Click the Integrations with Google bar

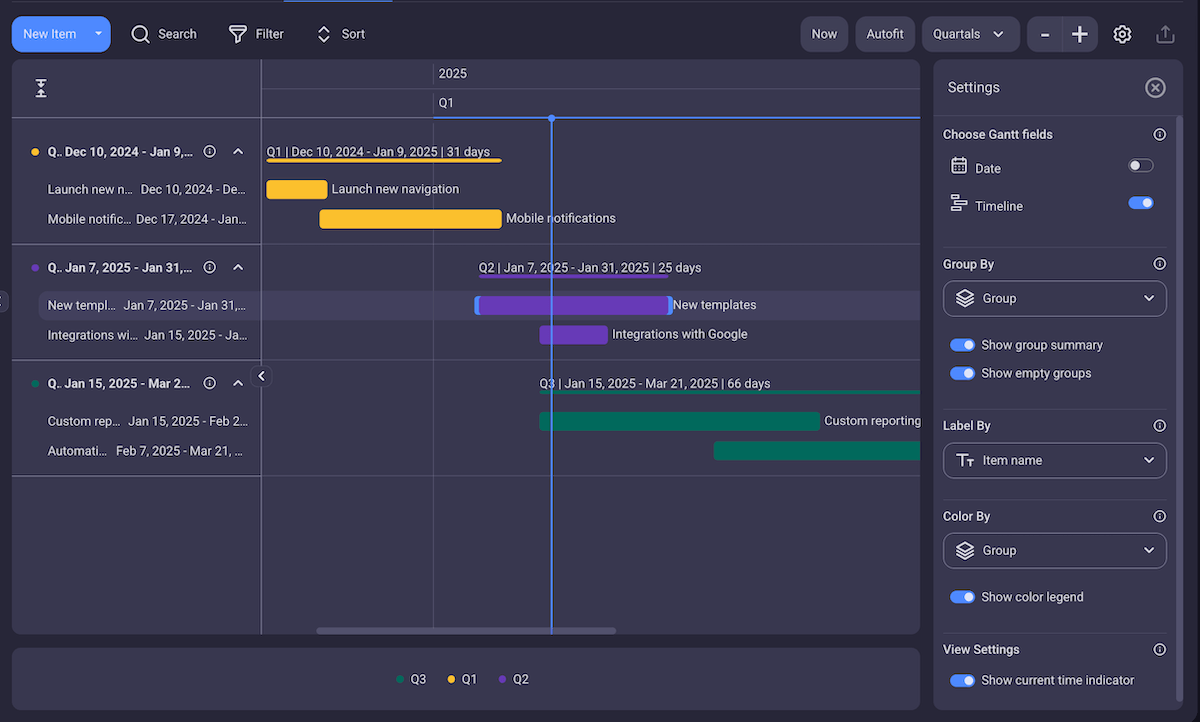click(x=573, y=334)
